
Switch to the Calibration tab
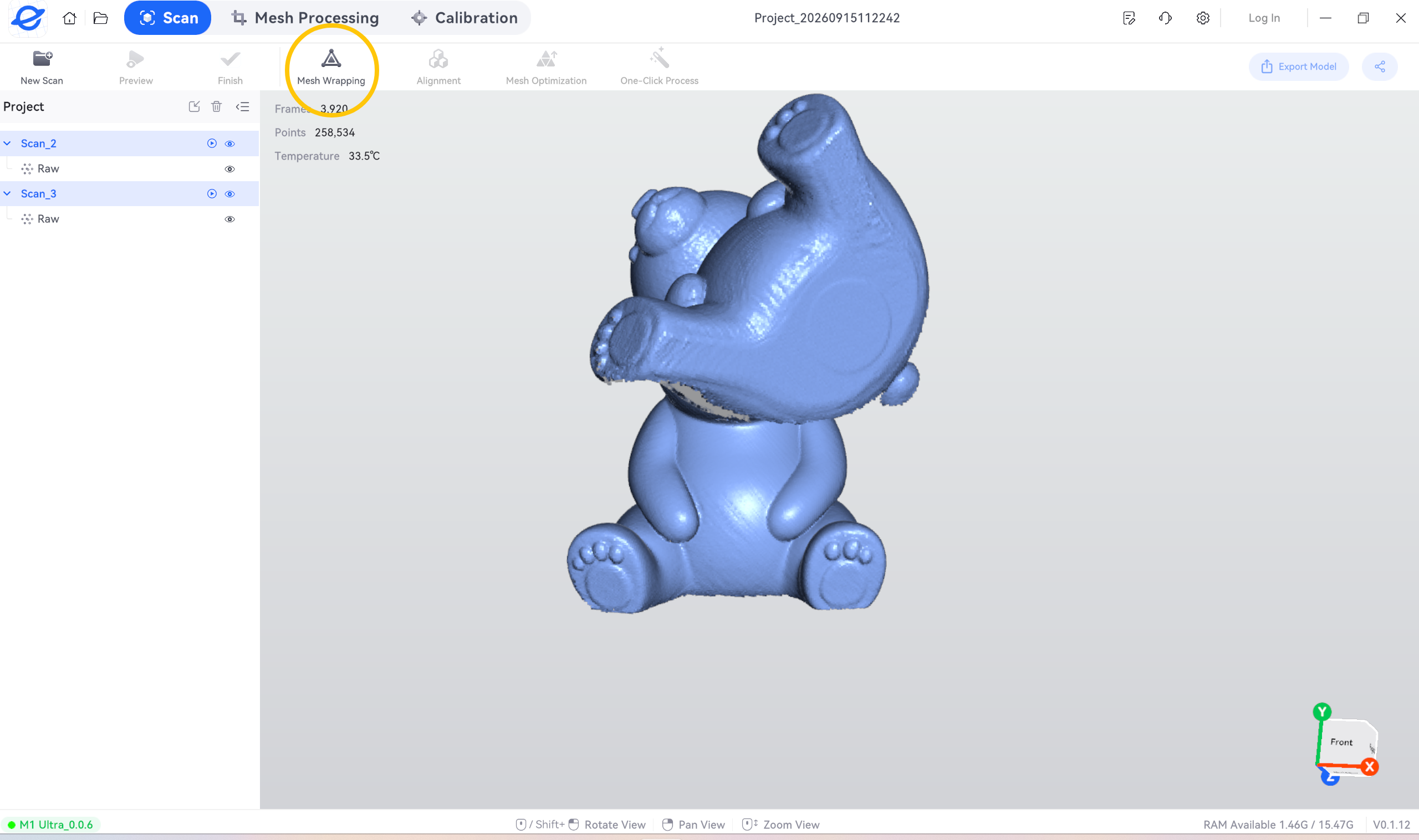(x=465, y=18)
